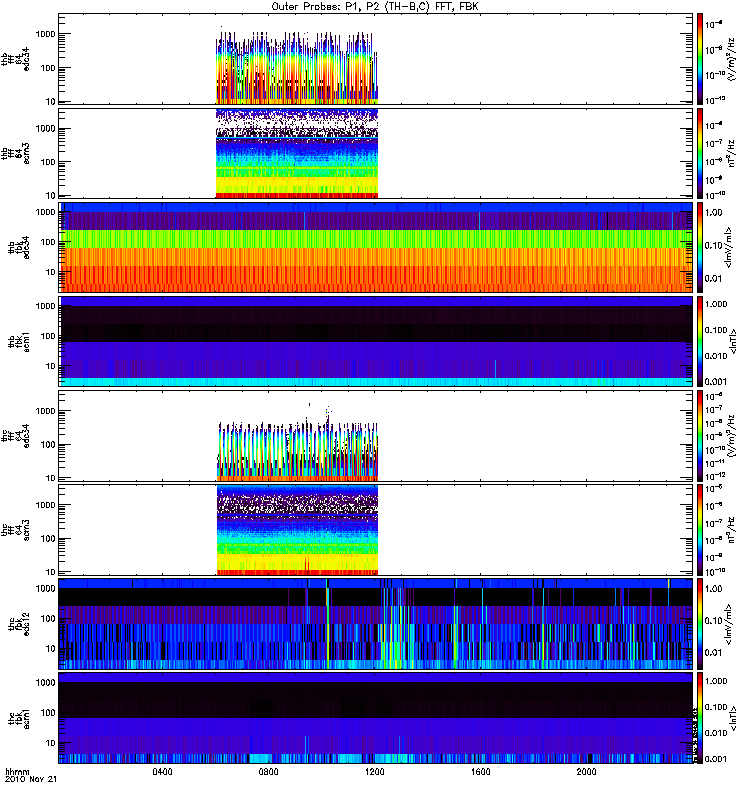The image size is (750, 800).
Task: Click the thc fbk scm1 y-axis title
Action: point(19,718)
